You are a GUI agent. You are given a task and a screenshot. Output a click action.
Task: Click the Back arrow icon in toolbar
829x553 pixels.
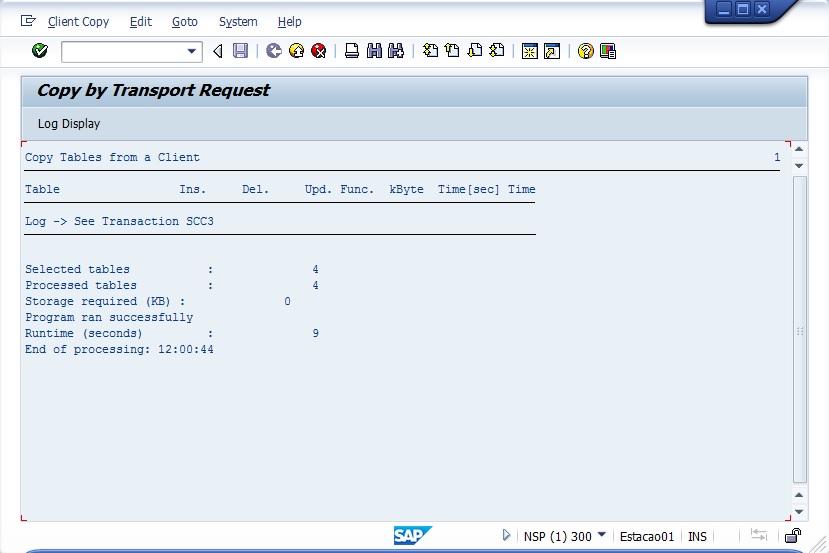click(273, 51)
